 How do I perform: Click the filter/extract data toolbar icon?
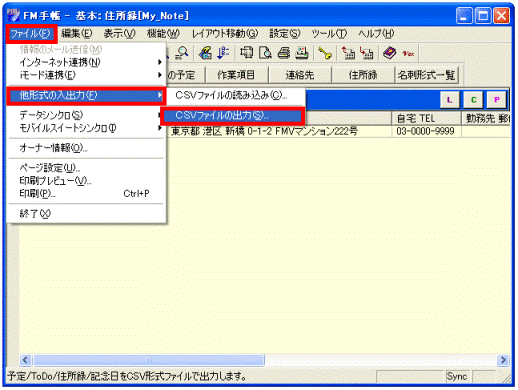(205, 53)
